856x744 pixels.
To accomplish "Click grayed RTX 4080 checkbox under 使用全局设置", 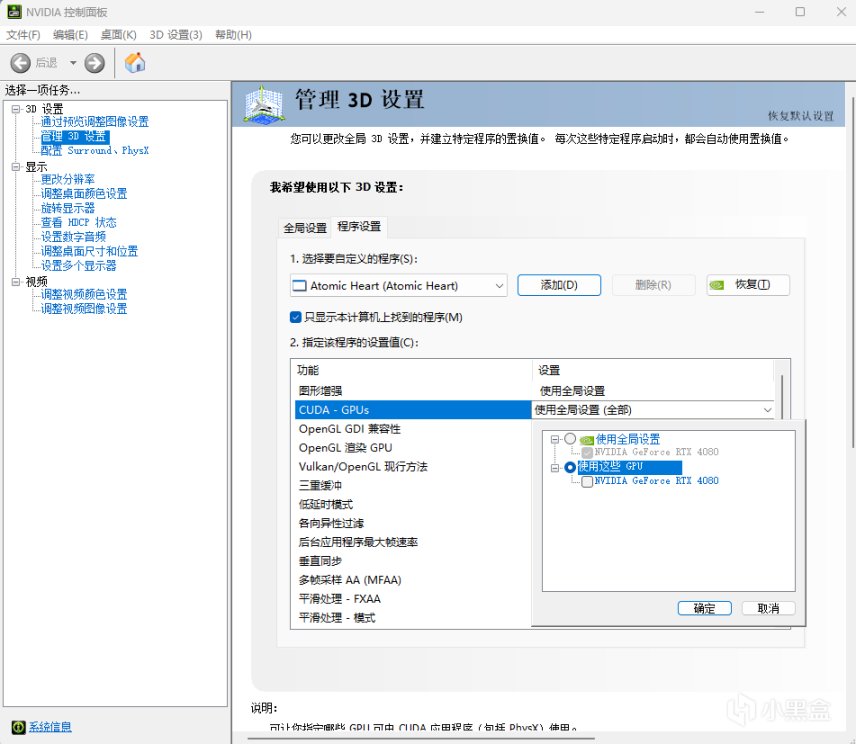I will [x=587, y=453].
